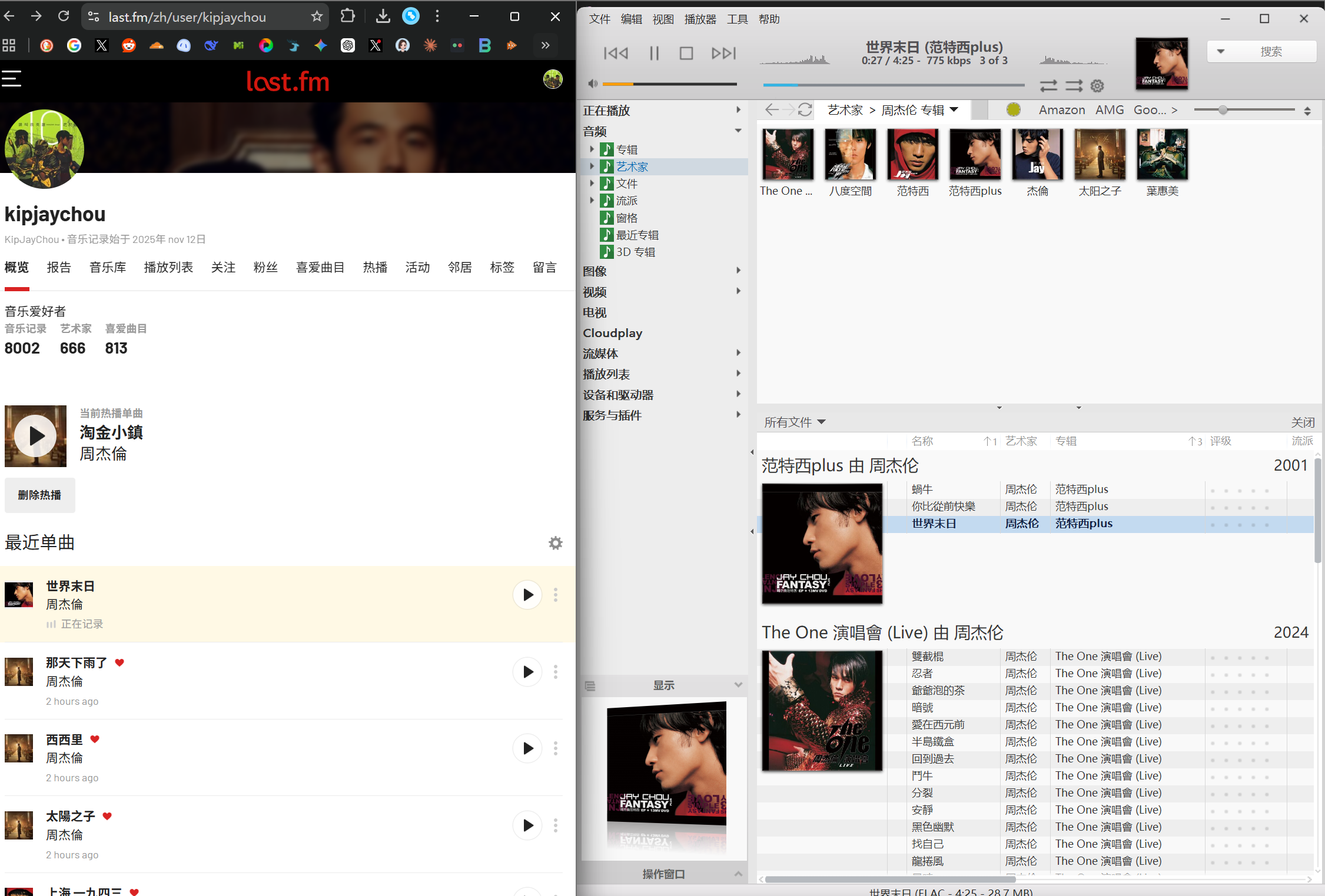Open the 周杰伦 专辑 view dropdown arrow
Viewport: 1325px width, 896px height.
point(954,109)
